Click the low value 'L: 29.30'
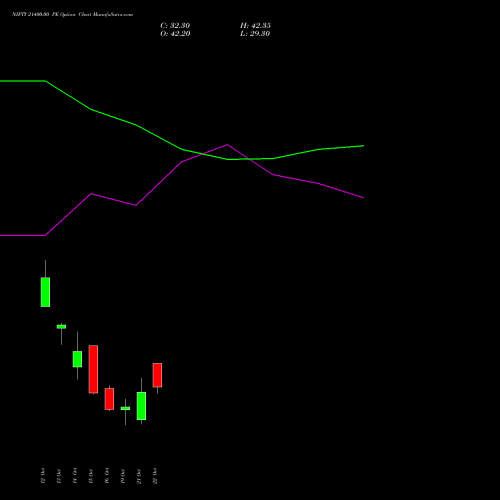 pyautogui.click(x=255, y=34)
